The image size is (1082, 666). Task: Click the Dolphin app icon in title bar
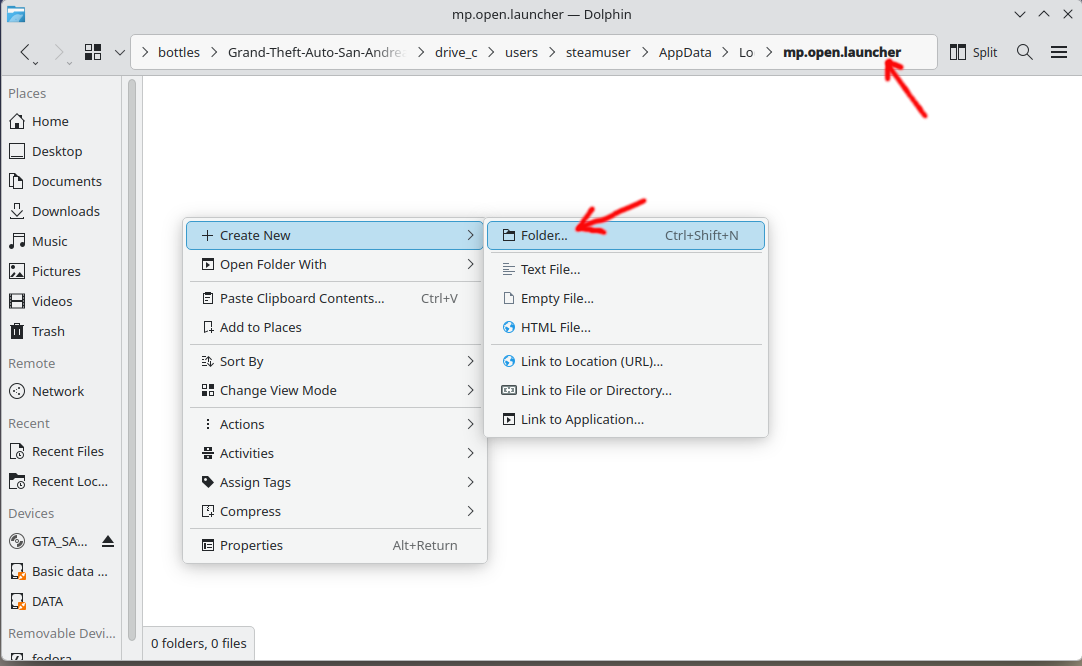[x=16, y=14]
